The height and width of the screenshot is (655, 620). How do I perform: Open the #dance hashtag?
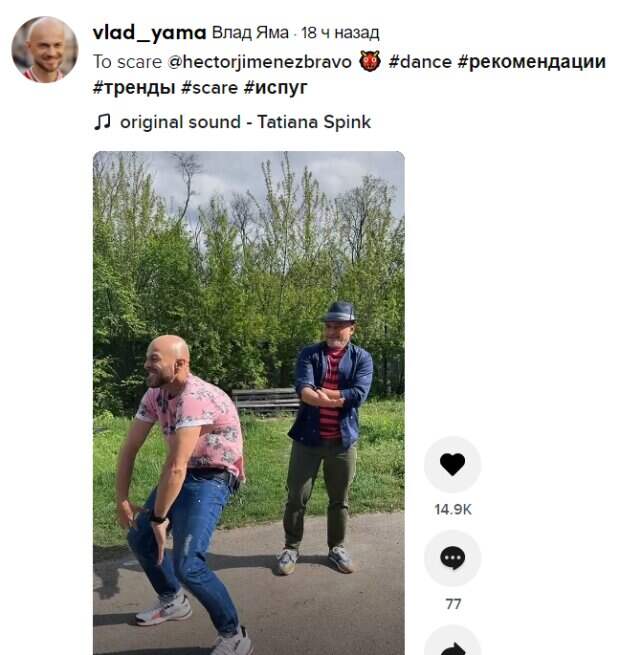[x=420, y=62]
